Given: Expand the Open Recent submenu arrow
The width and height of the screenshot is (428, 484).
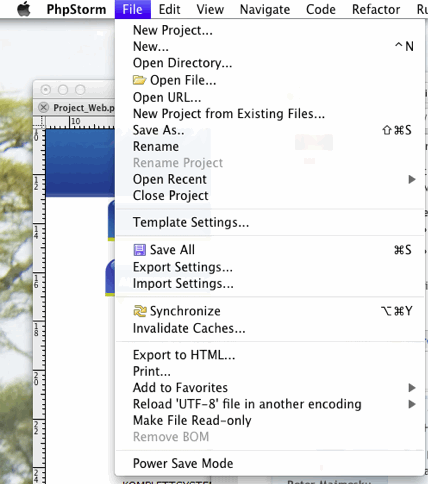Looking at the screenshot, I should pos(412,179).
